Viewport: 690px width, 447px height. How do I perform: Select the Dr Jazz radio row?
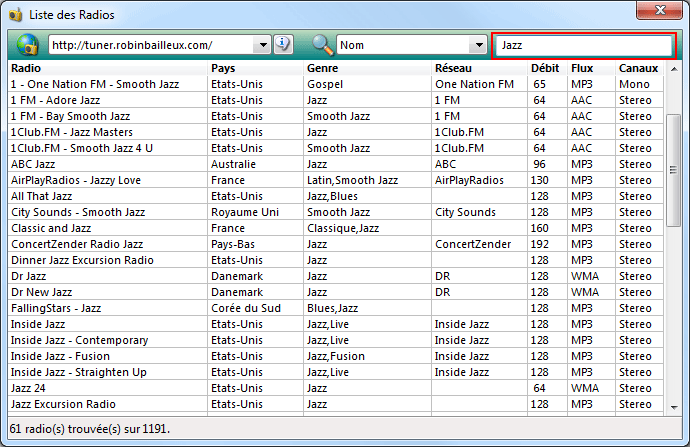(335, 276)
